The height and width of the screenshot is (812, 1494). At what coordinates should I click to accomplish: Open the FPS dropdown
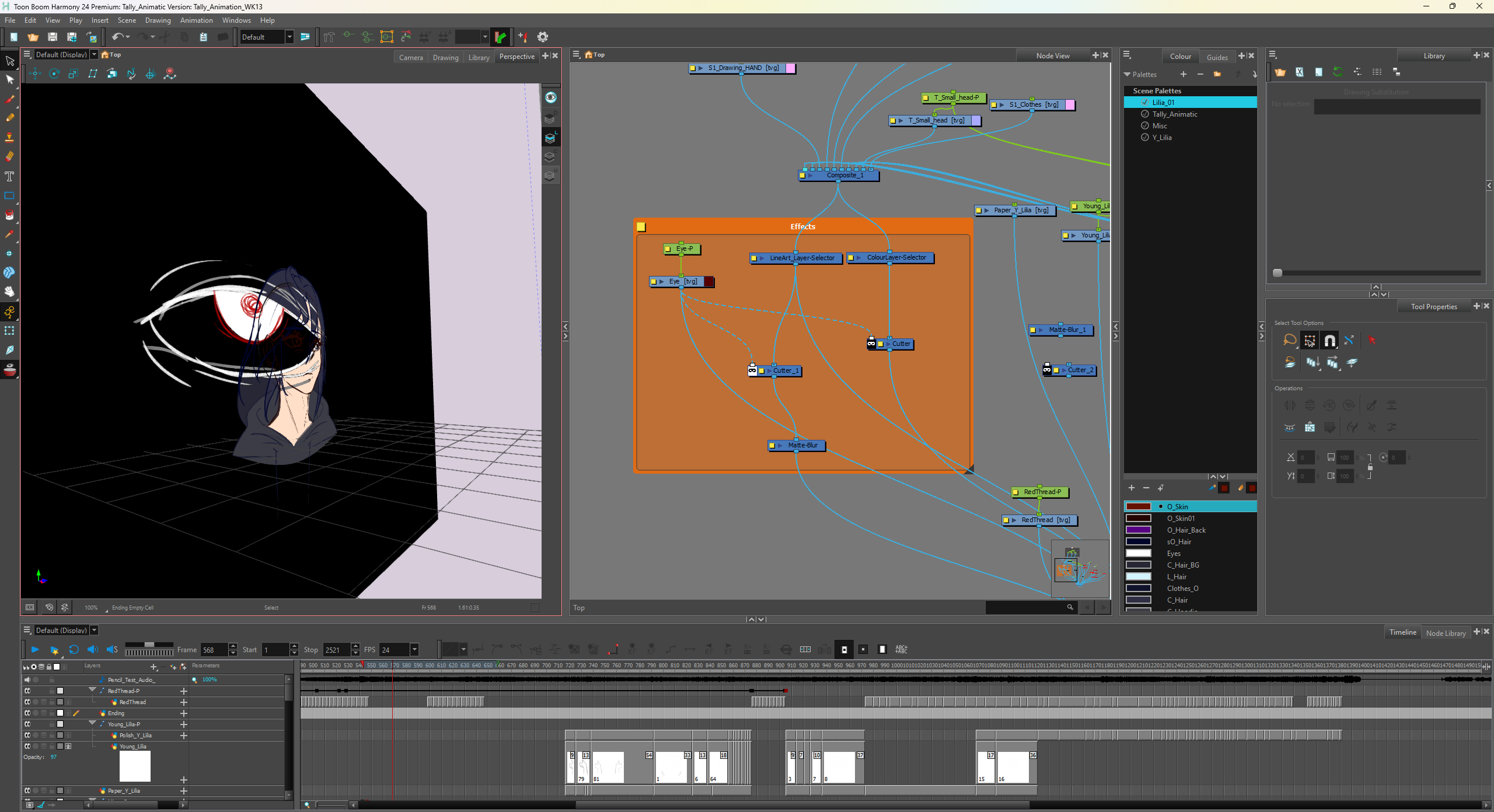[414, 649]
